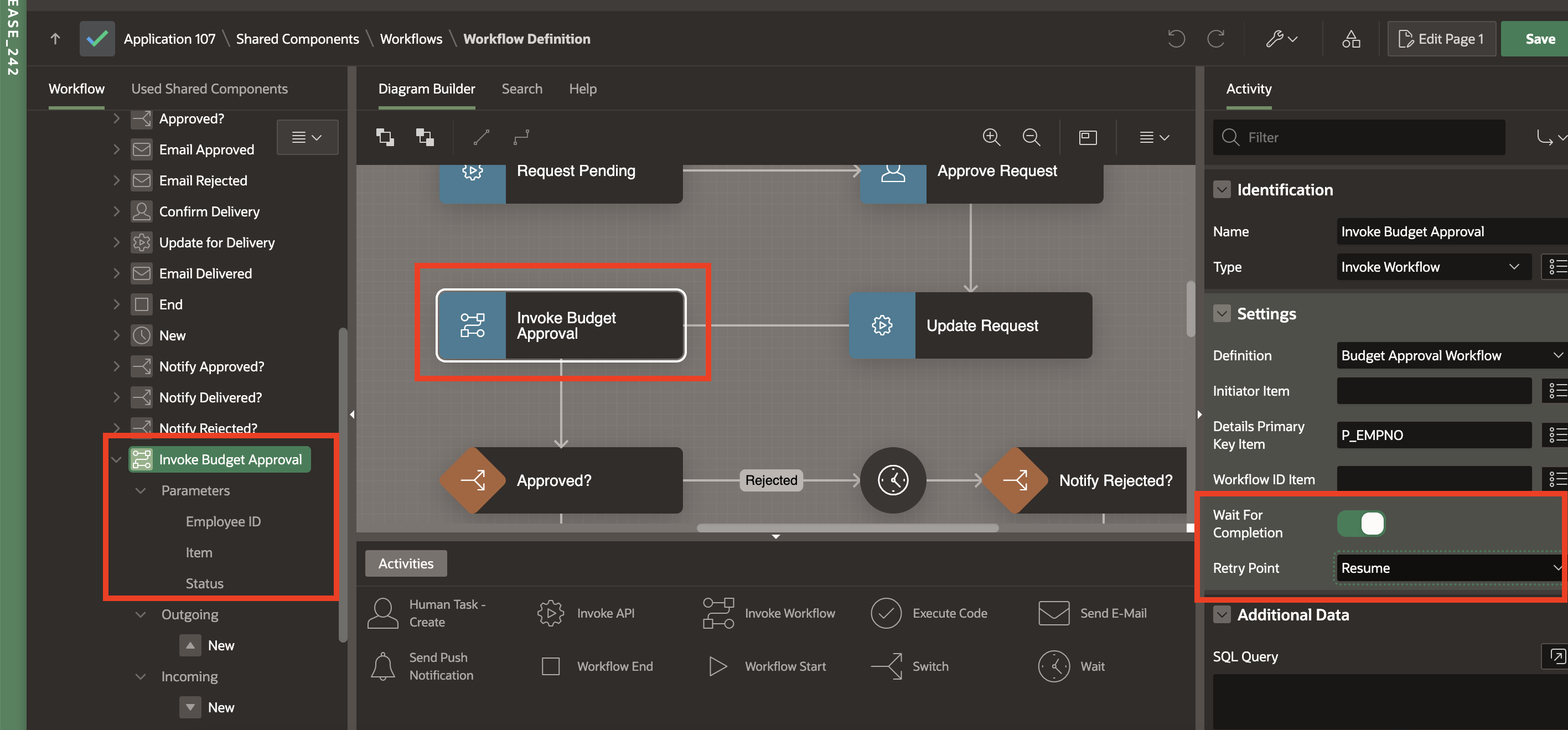The image size is (1568, 730).
Task: Click the Save button
Action: [1539, 39]
